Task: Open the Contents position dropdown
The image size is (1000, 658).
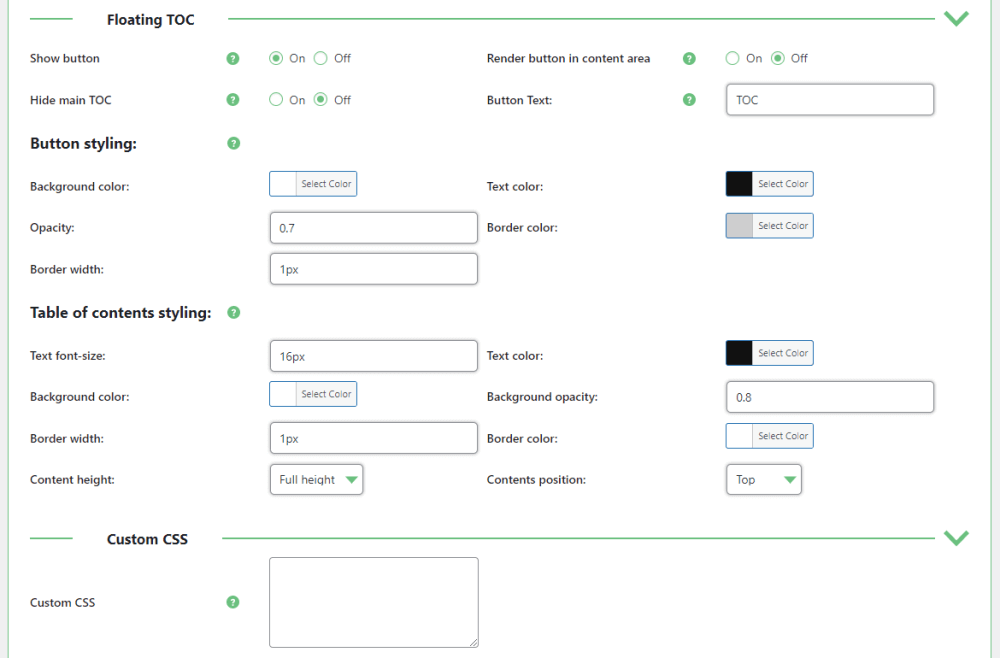Action: click(x=763, y=480)
